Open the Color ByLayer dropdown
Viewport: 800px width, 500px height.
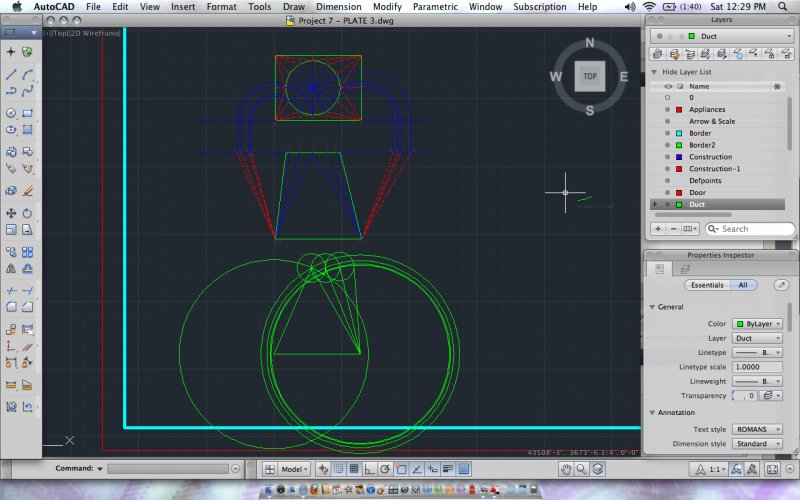(x=758, y=324)
